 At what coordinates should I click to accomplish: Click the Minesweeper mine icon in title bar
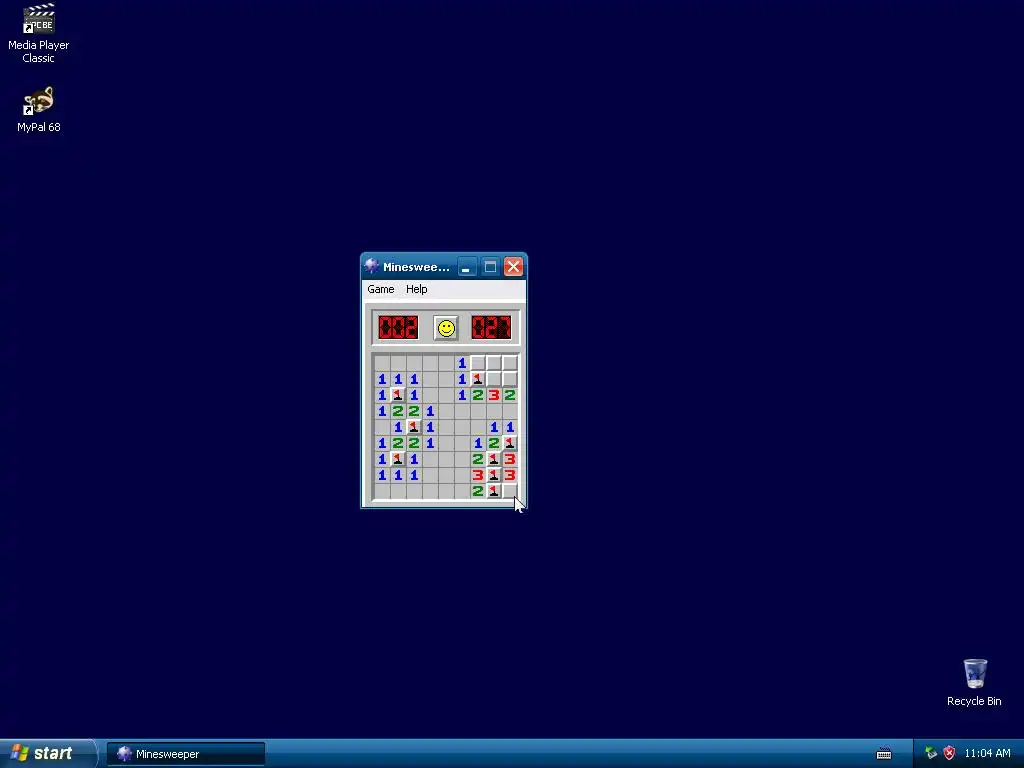coord(372,266)
